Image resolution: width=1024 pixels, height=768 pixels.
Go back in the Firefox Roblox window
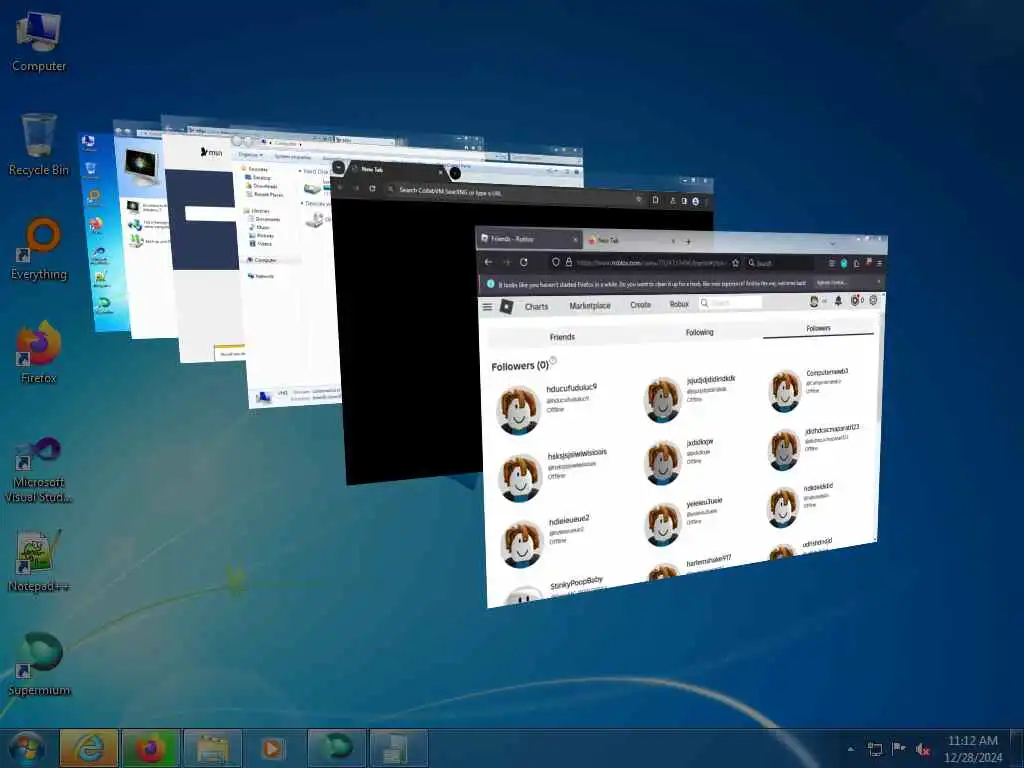click(x=488, y=262)
